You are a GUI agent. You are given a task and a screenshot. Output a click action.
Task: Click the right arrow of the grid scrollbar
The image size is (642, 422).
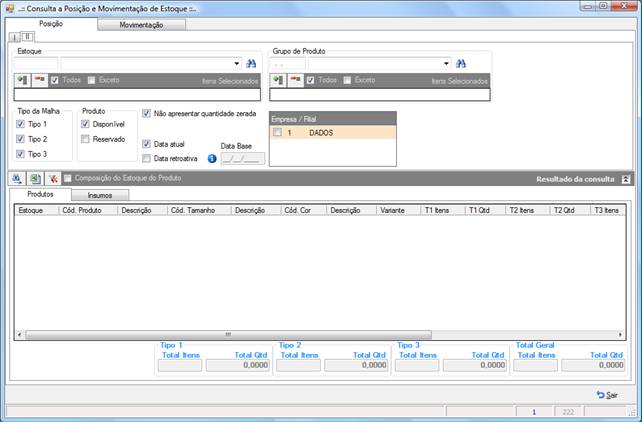point(620,334)
